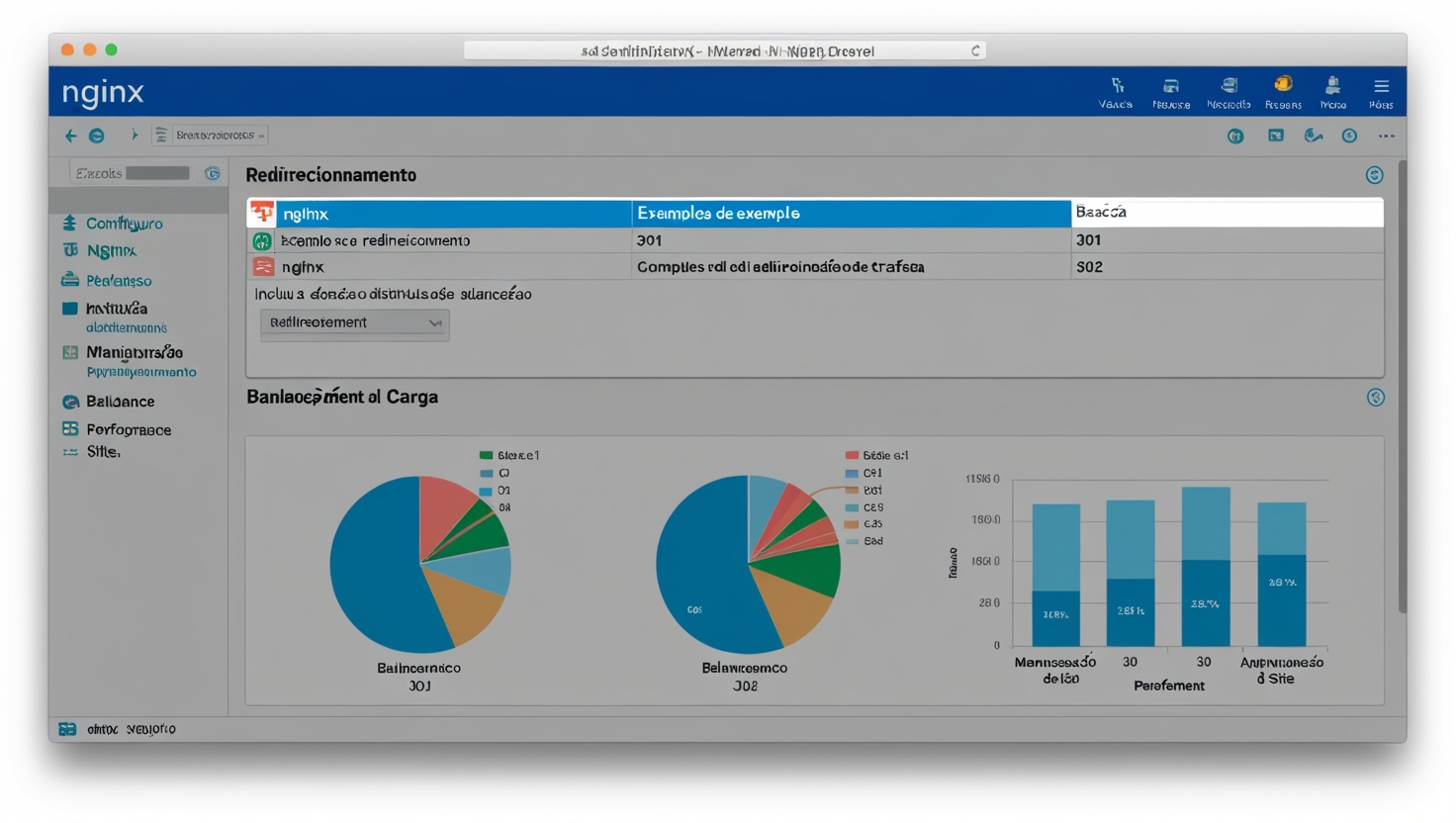Click the Comfiıguro sidebar icon

[69, 224]
